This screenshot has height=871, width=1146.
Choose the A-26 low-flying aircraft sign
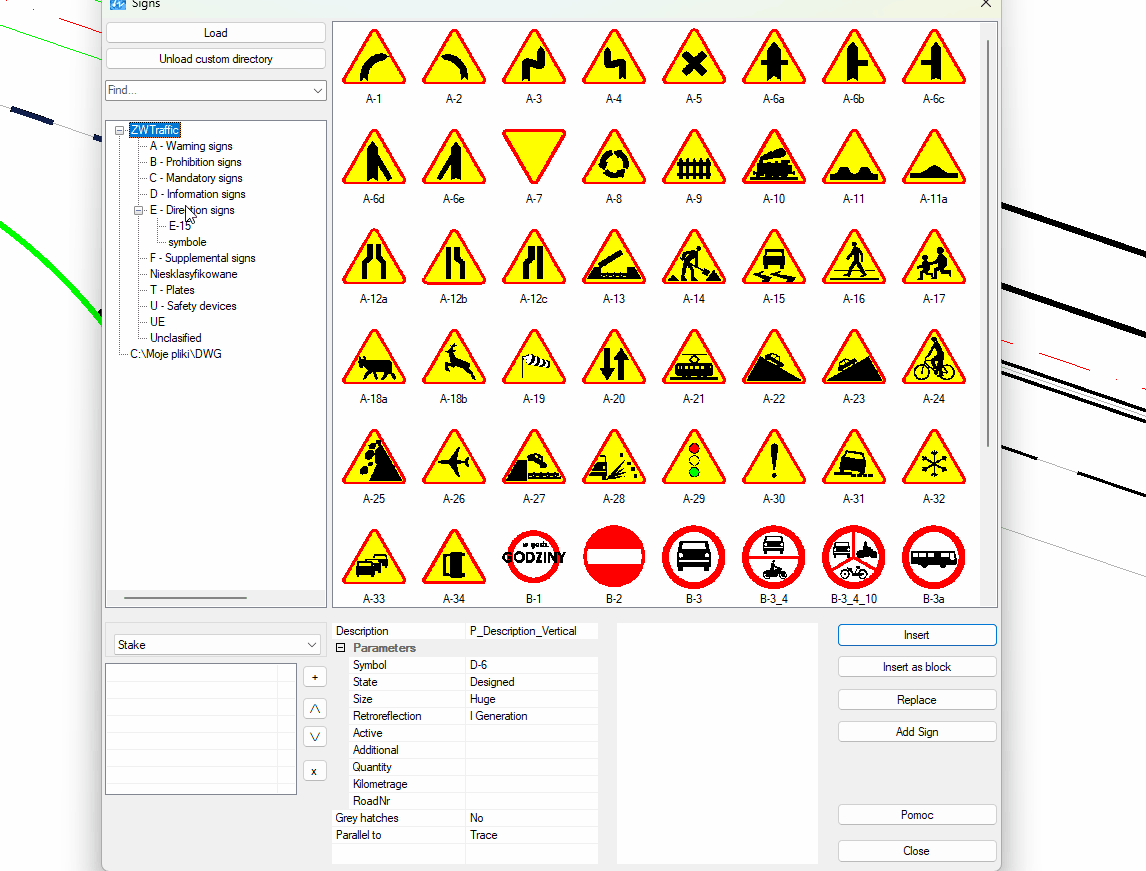(x=454, y=457)
